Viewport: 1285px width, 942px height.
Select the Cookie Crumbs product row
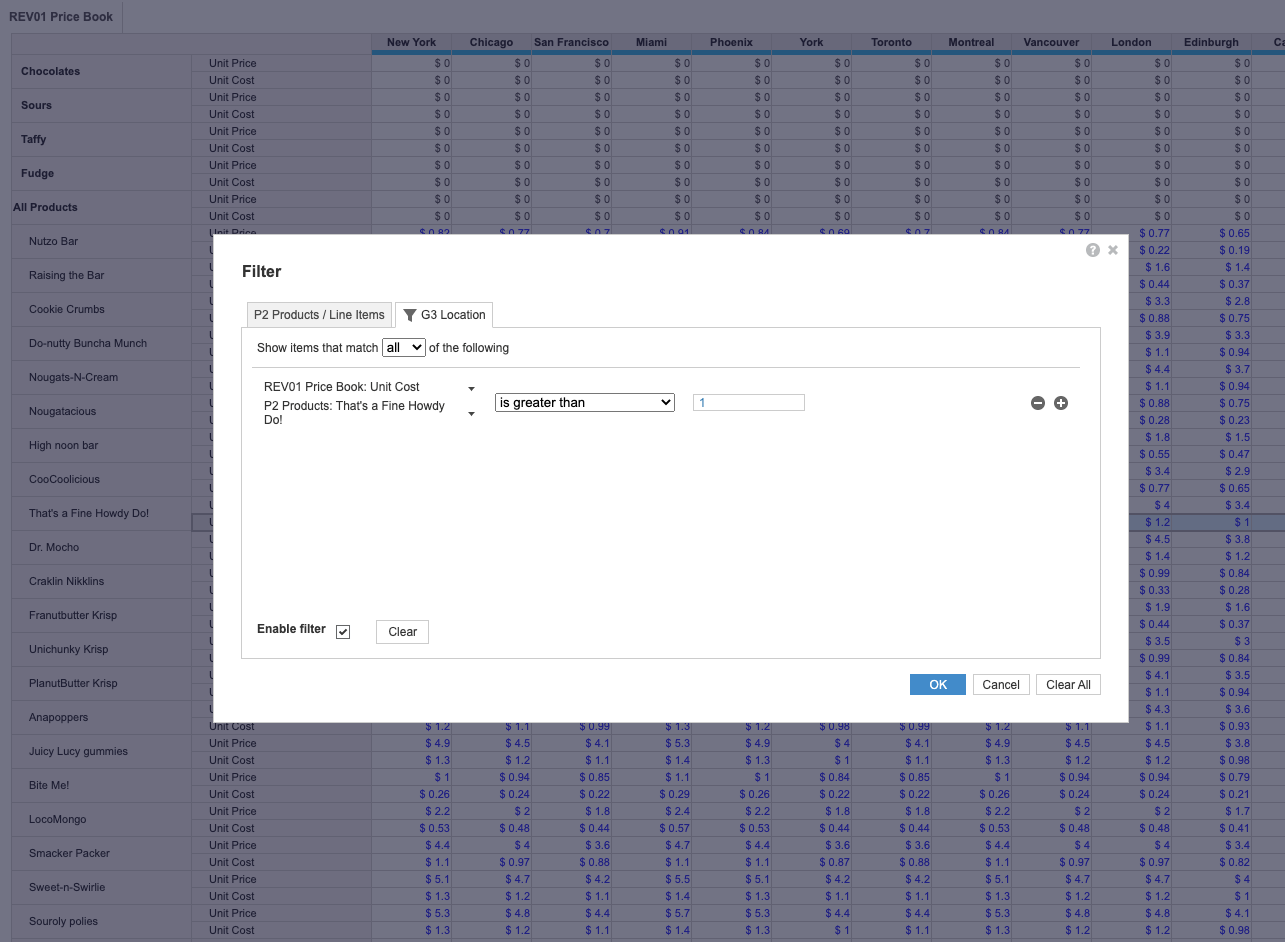[x=66, y=309]
